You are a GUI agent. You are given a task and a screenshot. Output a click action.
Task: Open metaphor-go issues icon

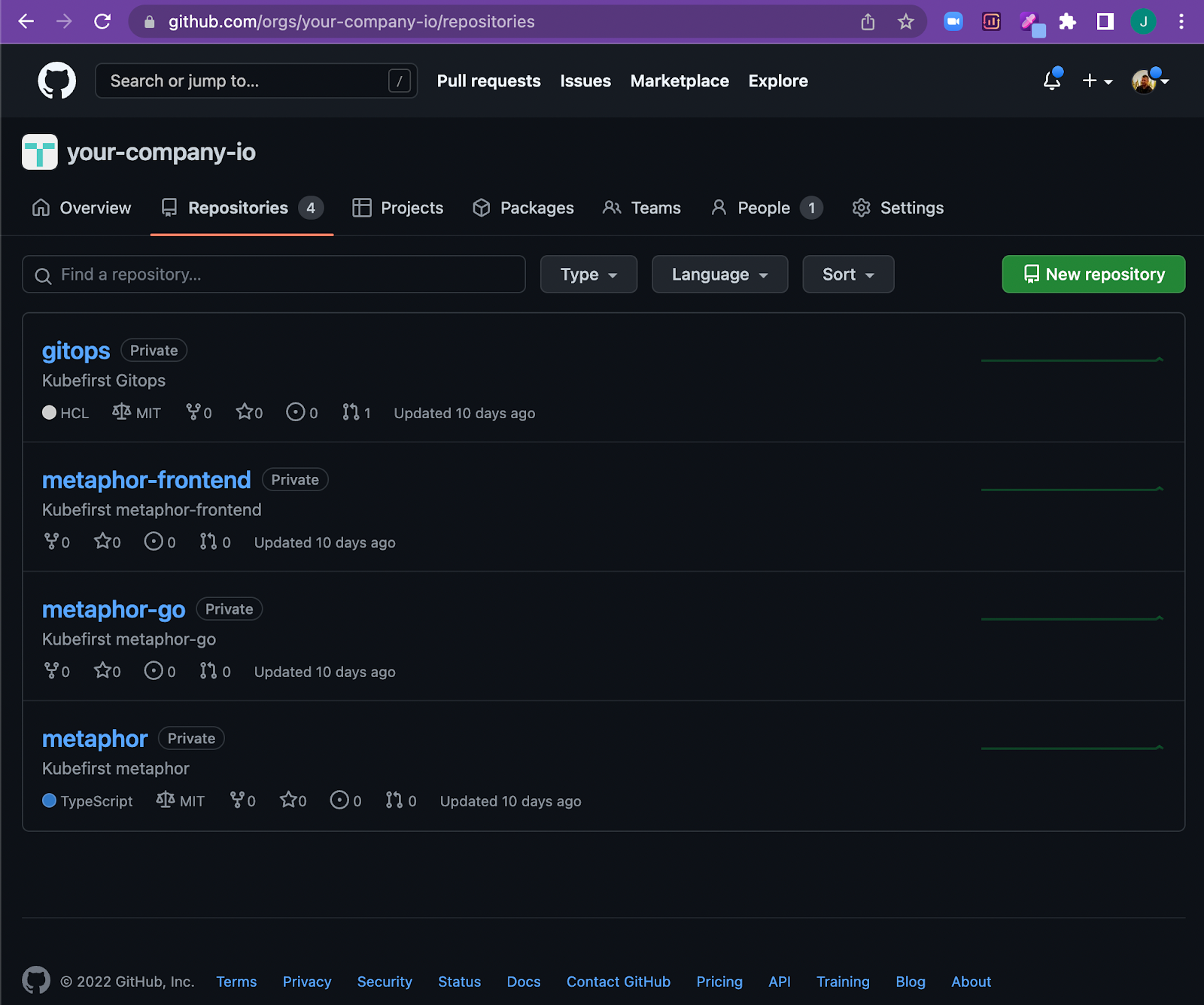point(154,671)
